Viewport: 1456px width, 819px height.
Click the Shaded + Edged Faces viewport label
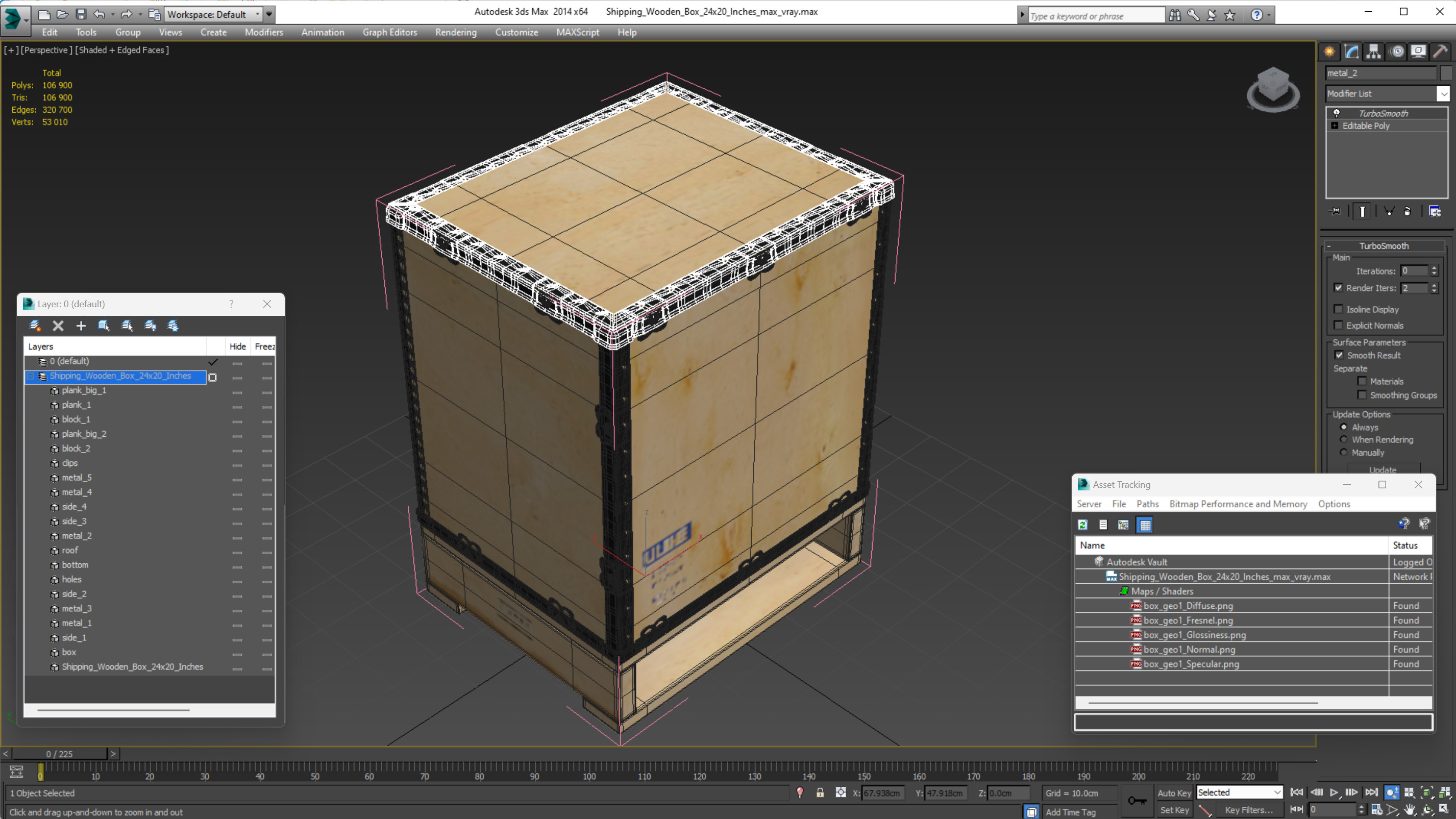(x=121, y=49)
